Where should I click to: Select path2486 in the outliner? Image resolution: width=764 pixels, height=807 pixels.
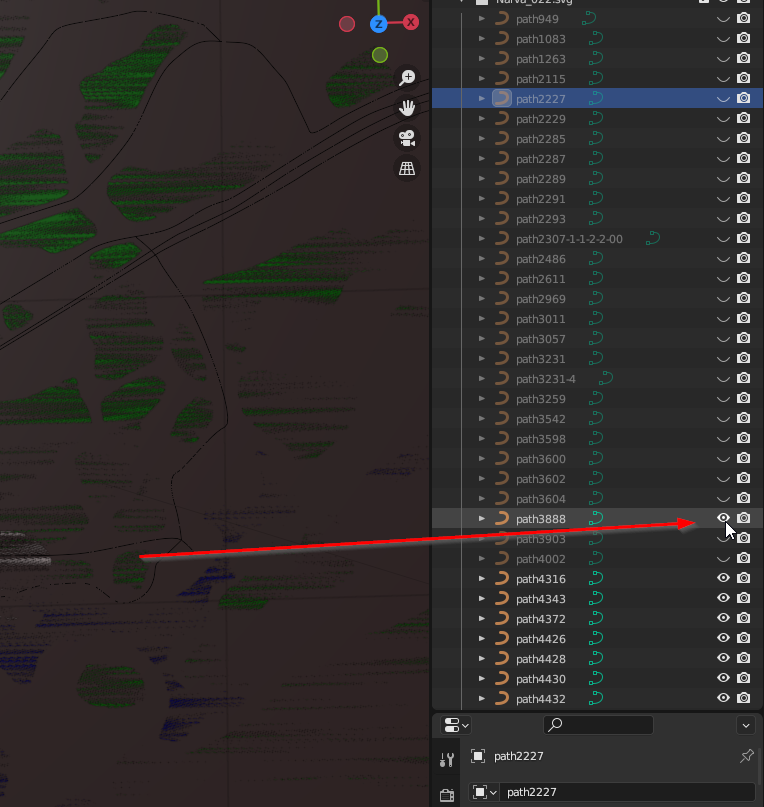pyautogui.click(x=541, y=259)
